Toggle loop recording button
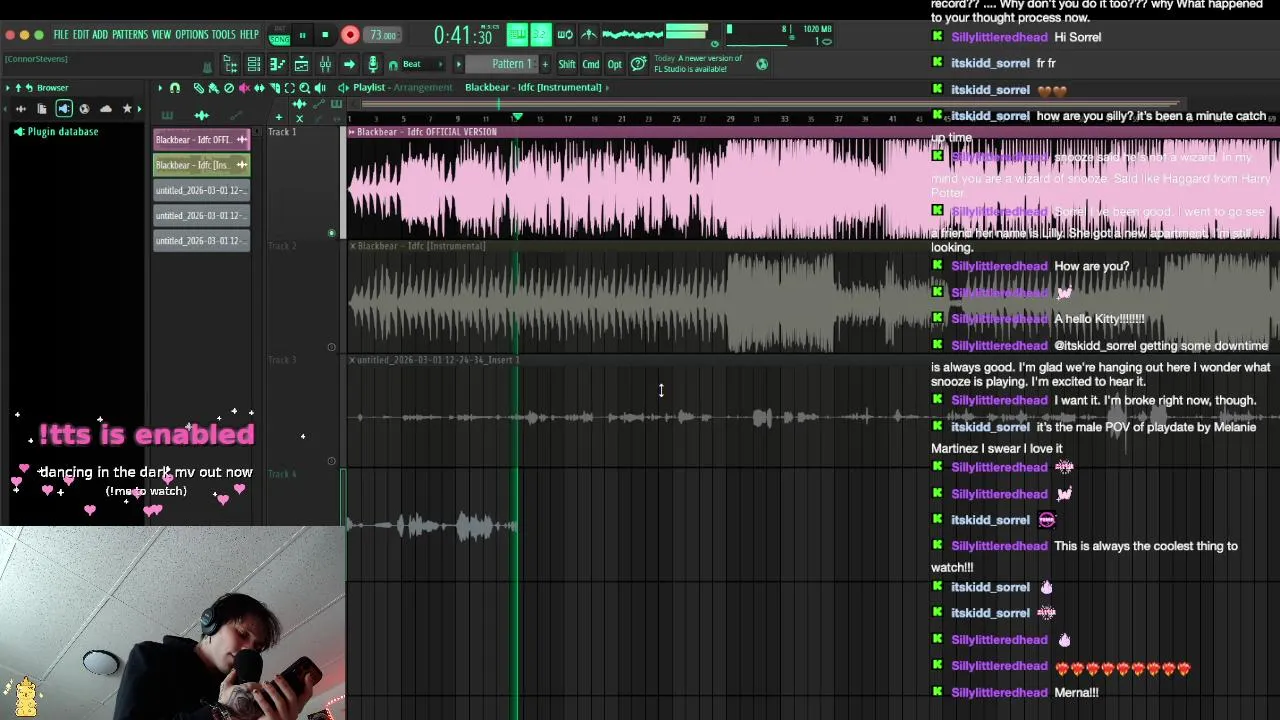 pos(565,35)
